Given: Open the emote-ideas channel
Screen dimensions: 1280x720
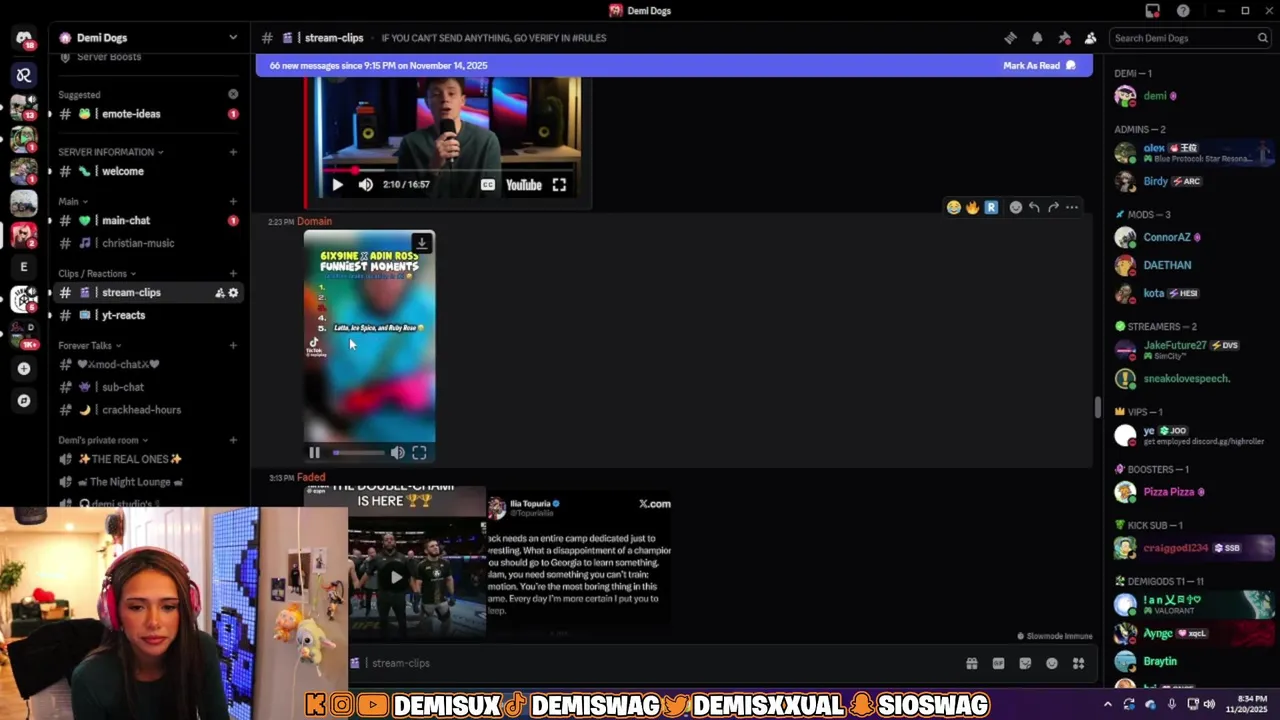Looking at the screenshot, I should [x=147, y=114].
